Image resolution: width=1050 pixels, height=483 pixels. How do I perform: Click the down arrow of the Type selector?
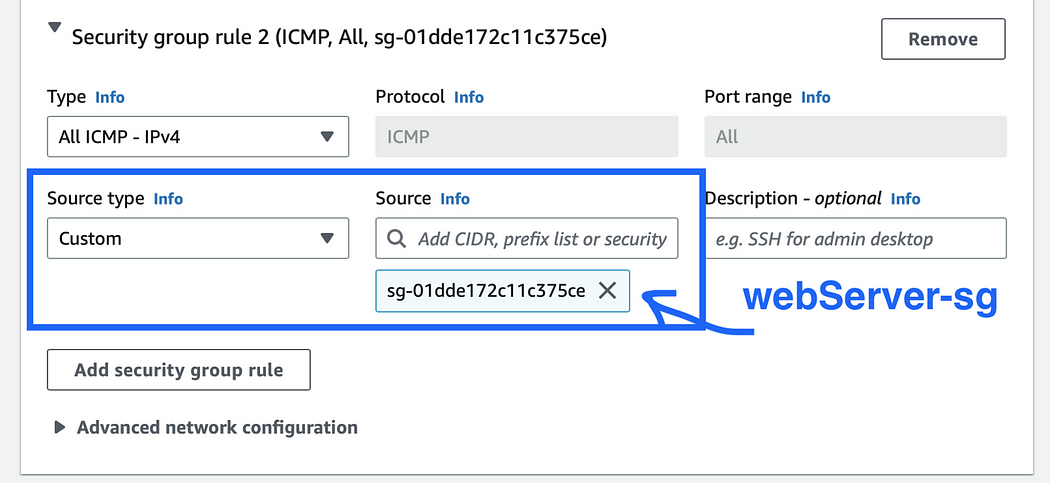pyautogui.click(x=327, y=137)
